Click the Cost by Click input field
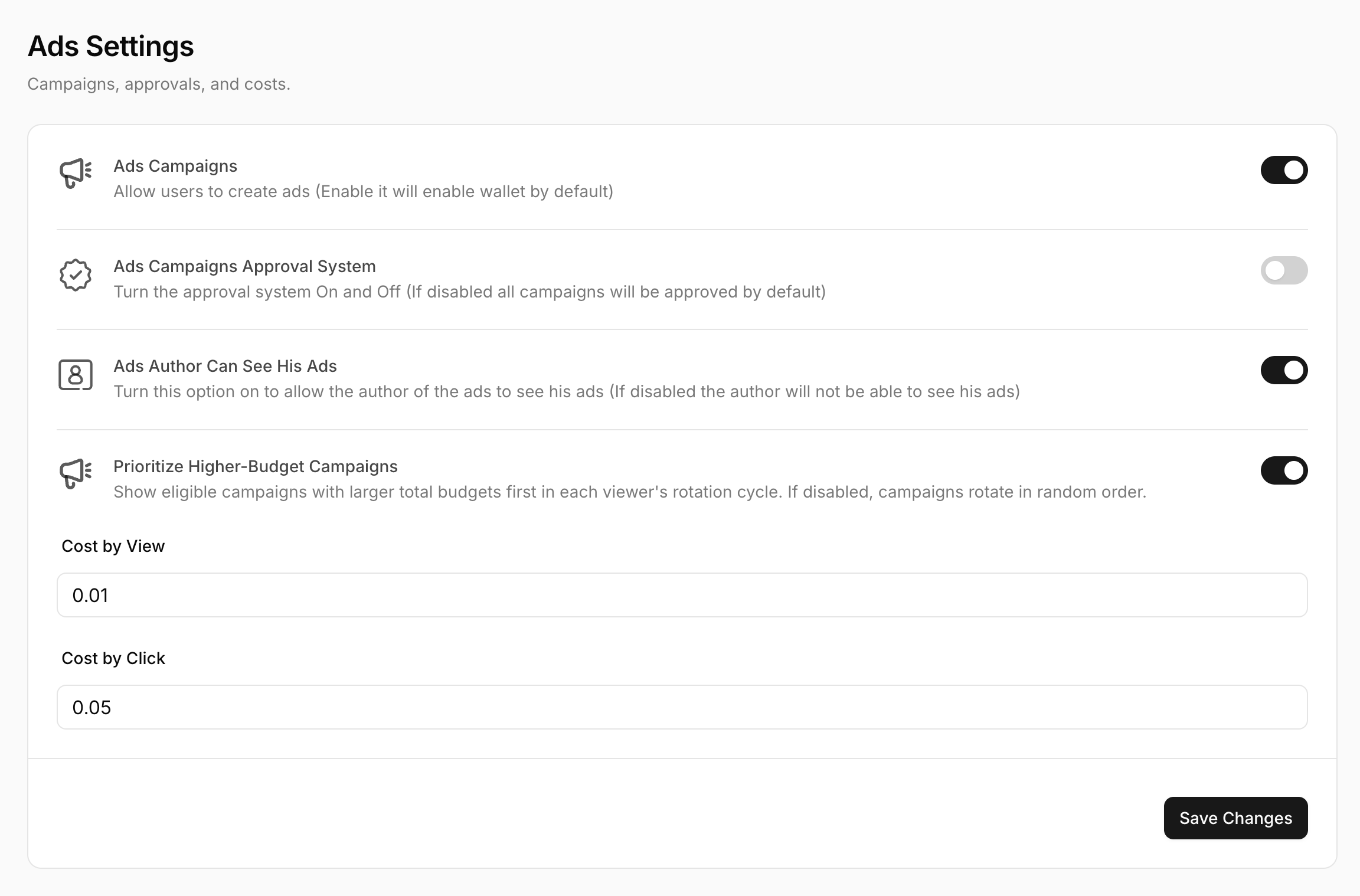Image resolution: width=1360 pixels, height=896 pixels. [x=682, y=707]
